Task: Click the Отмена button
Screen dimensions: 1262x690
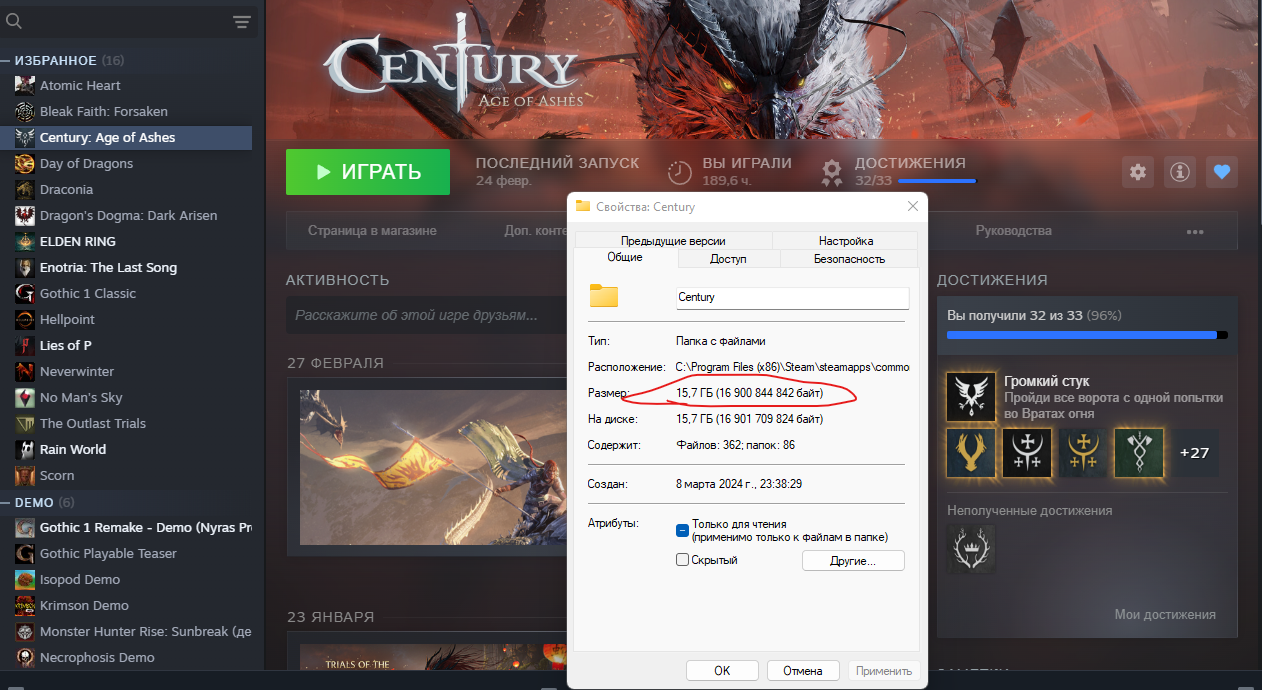Action: (x=802, y=671)
